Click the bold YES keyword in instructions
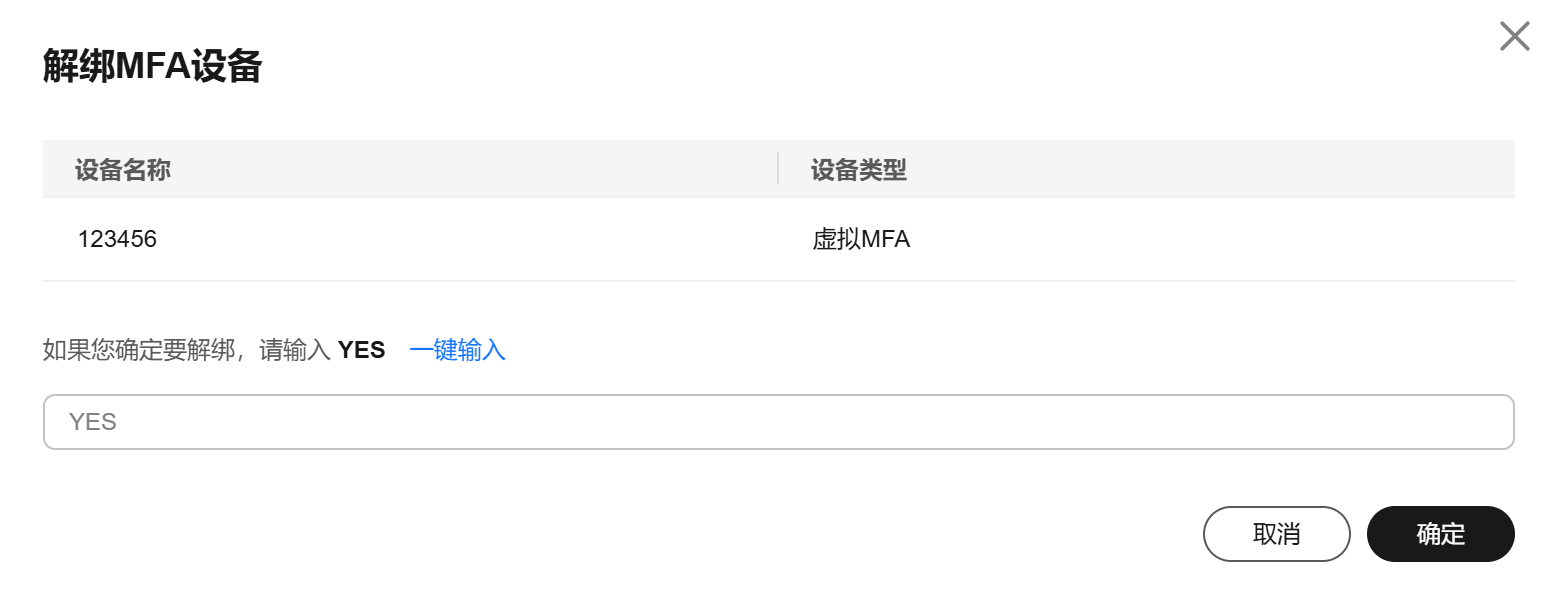Screen dimensions: 1548x606 pos(361,350)
